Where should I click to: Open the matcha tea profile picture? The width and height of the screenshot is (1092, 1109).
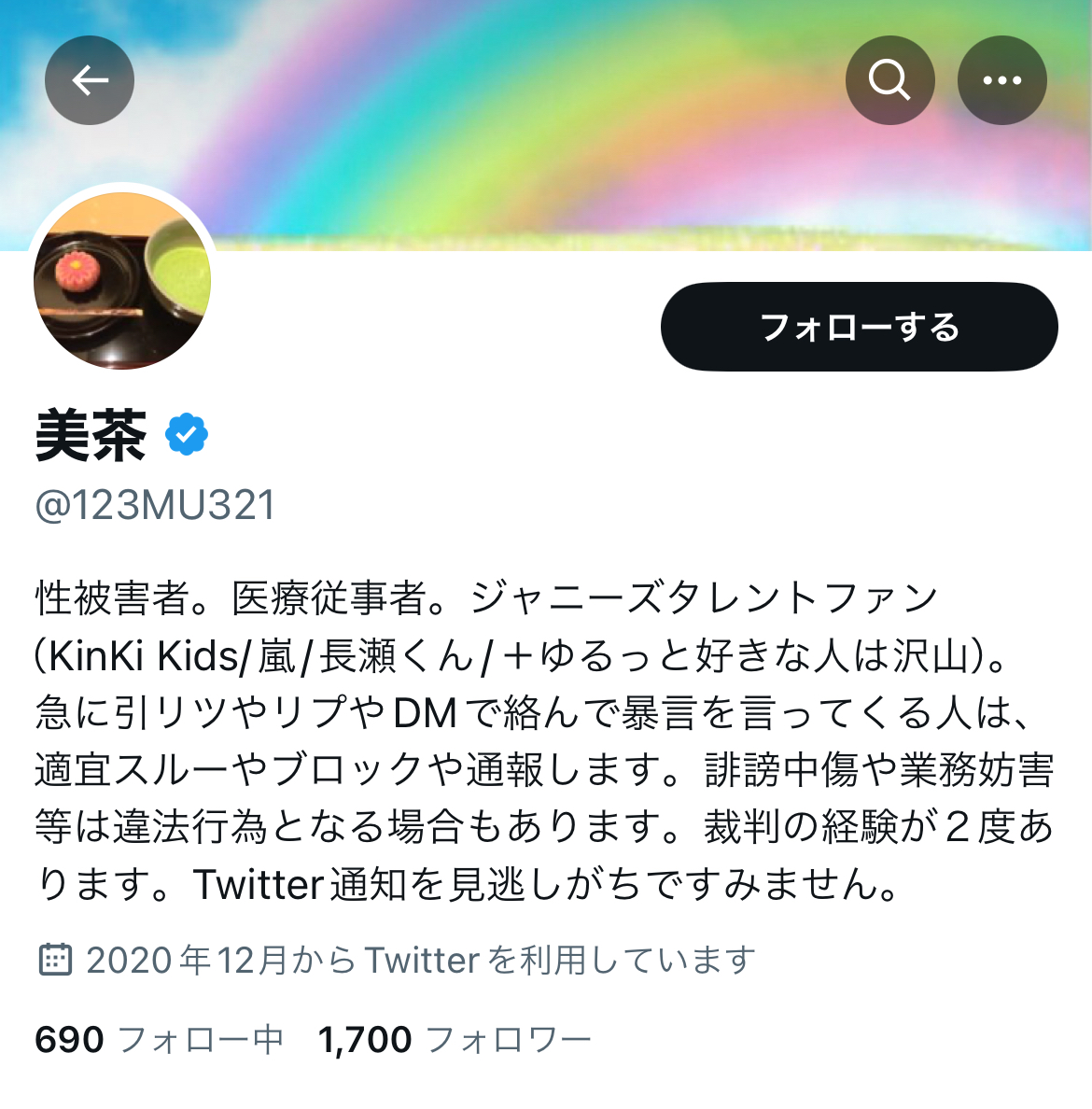pyautogui.click(x=122, y=280)
